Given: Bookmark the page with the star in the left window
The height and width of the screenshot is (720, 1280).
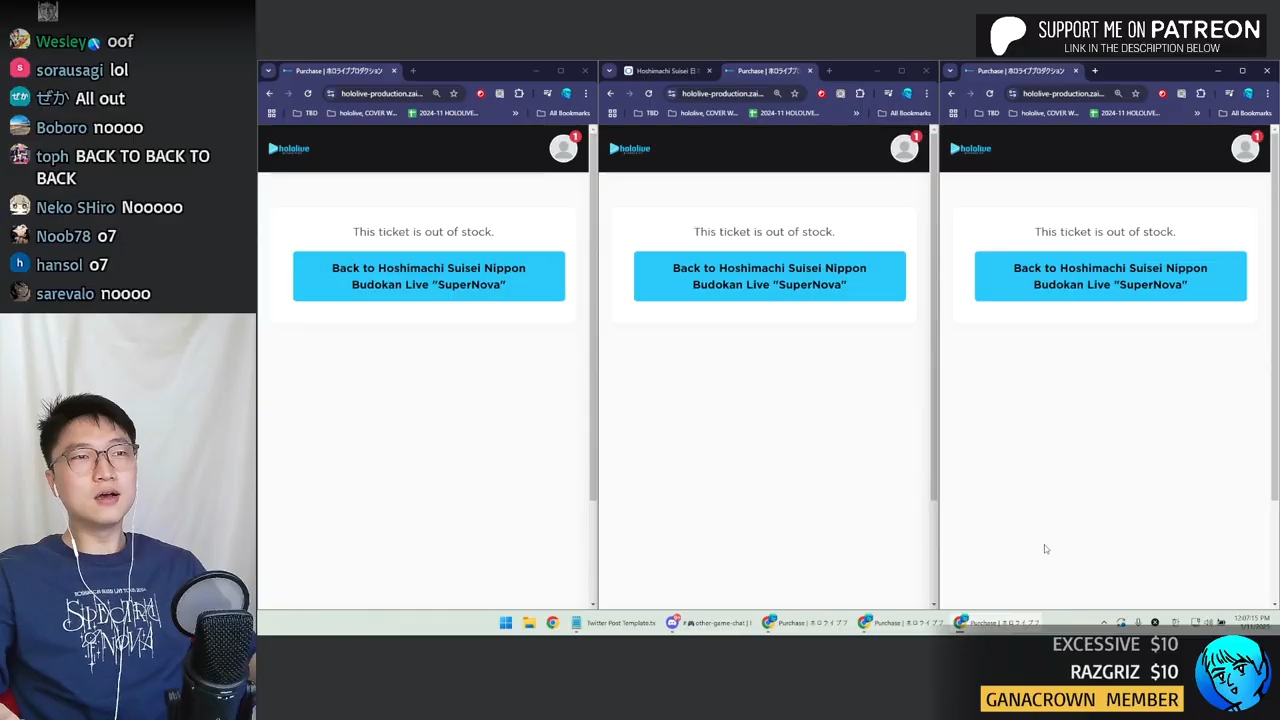Looking at the screenshot, I should click(454, 93).
